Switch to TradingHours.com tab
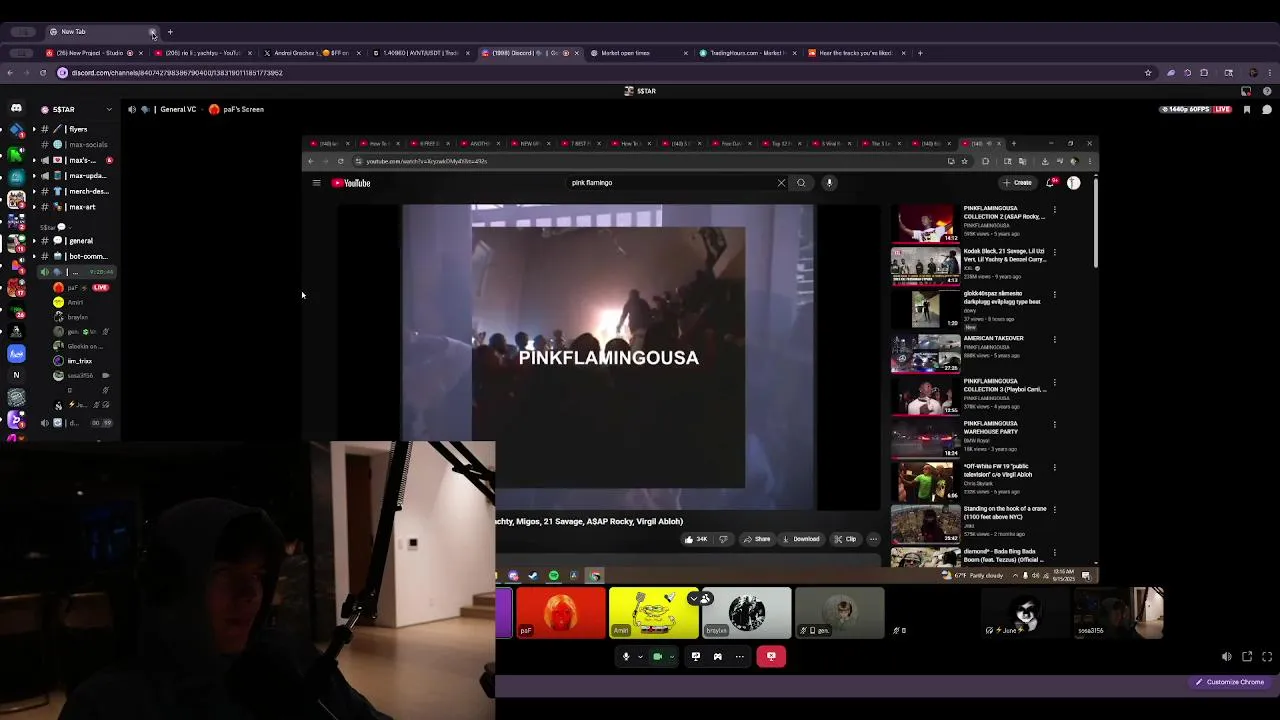Screen dimensions: 1280x720 (747, 53)
